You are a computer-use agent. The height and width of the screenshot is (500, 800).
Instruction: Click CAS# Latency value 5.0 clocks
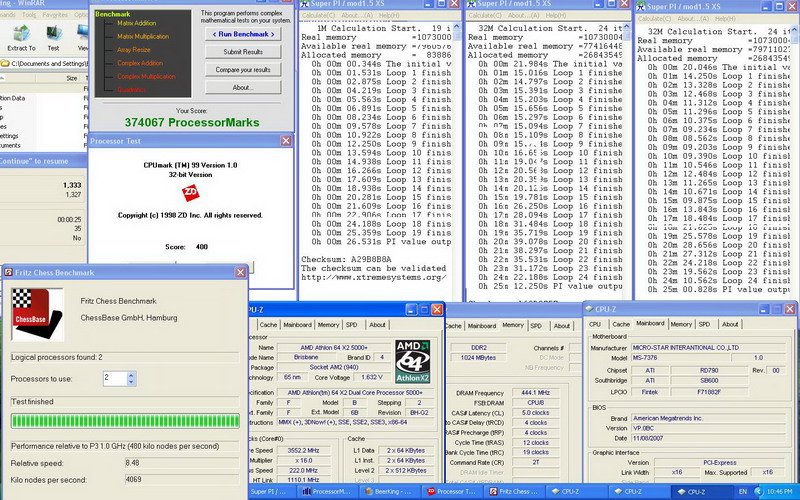click(535, 413)
